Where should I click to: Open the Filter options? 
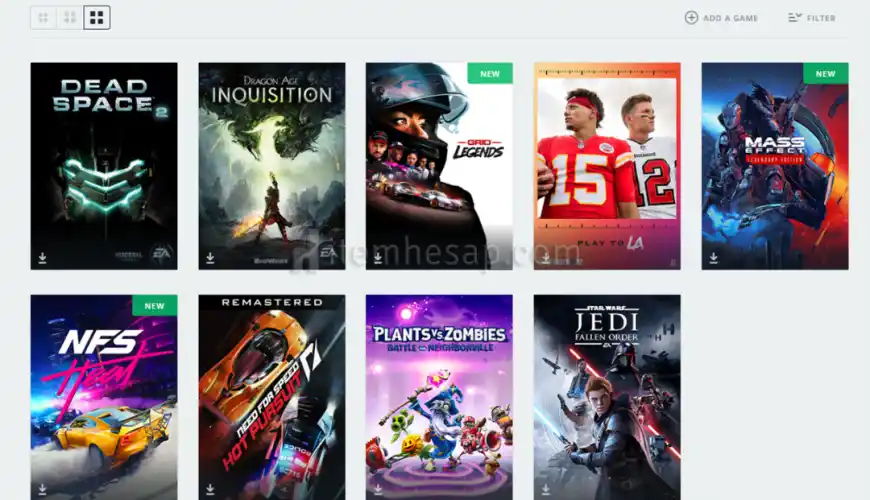coord(812,18)
